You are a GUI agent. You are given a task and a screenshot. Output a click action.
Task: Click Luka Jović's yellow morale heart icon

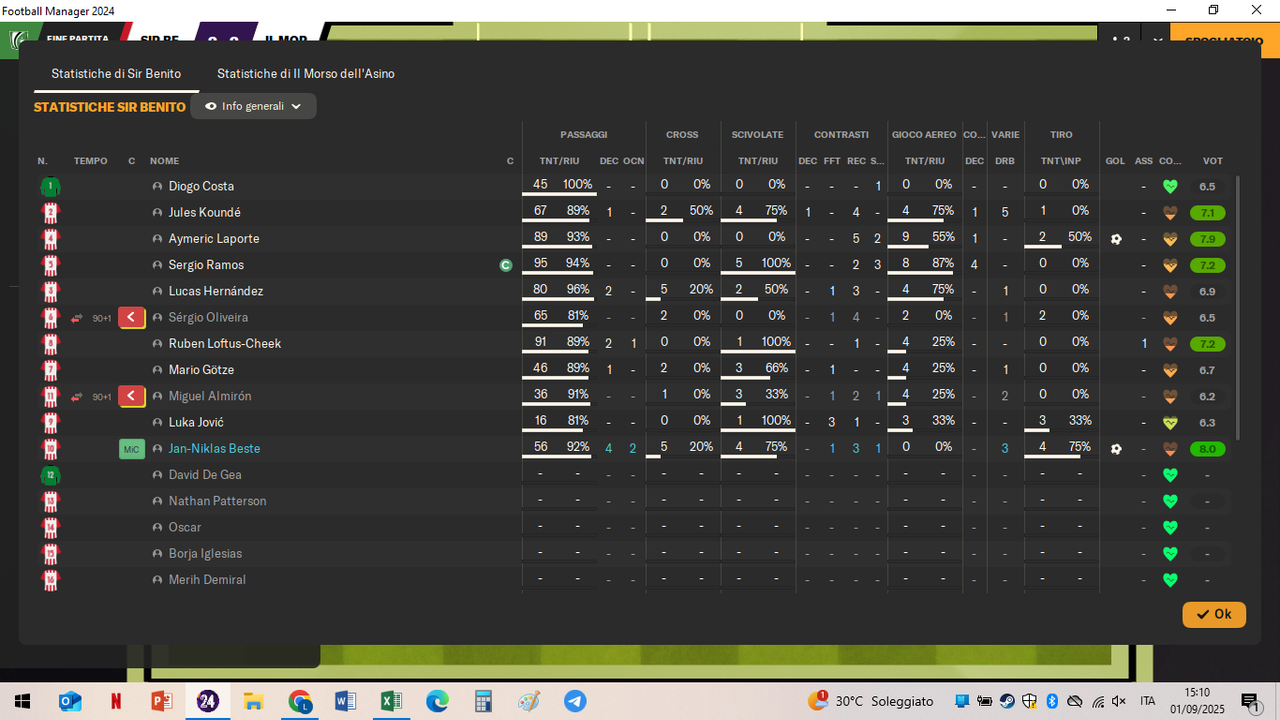point(1170,423)
